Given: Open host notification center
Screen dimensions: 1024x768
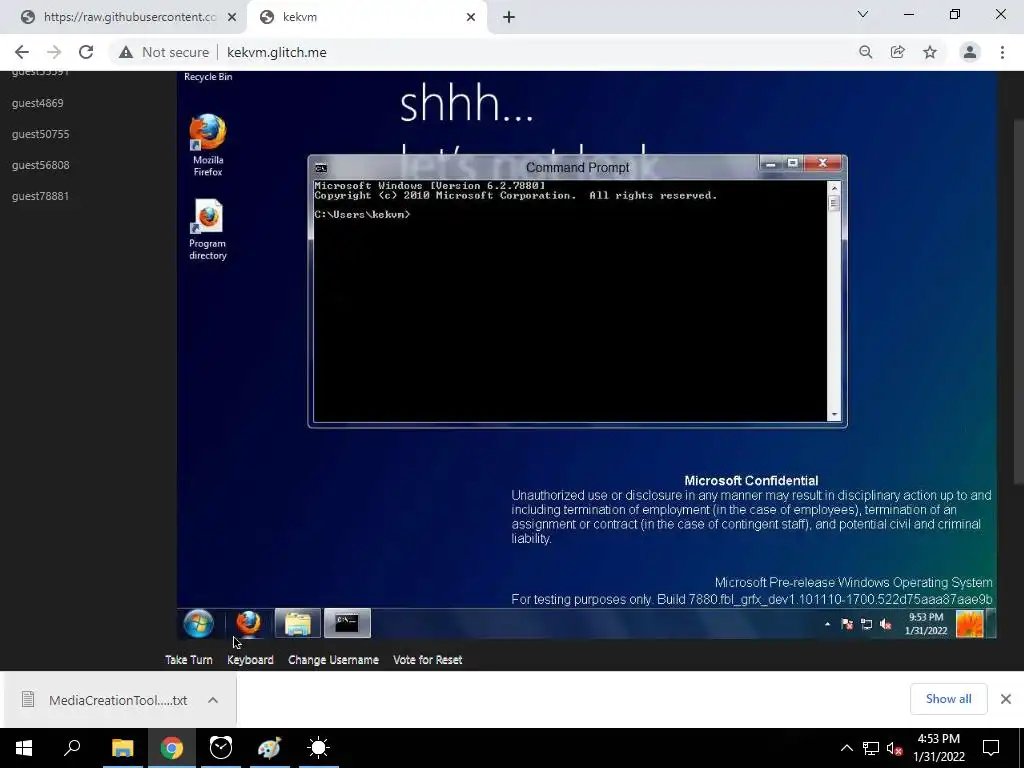Looking at the screenshot, I should [x=991, y=748].
